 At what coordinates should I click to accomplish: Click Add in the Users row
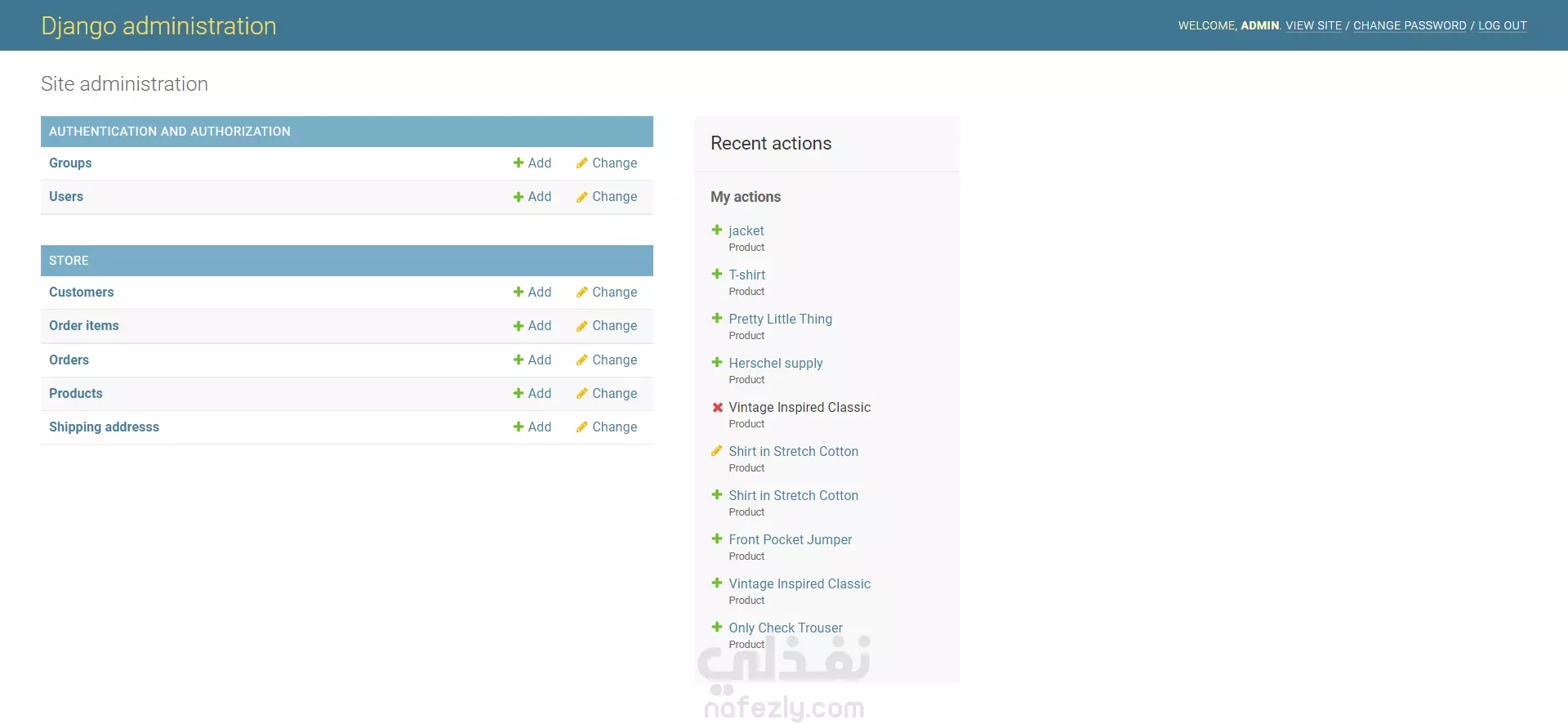pos(532,196)
